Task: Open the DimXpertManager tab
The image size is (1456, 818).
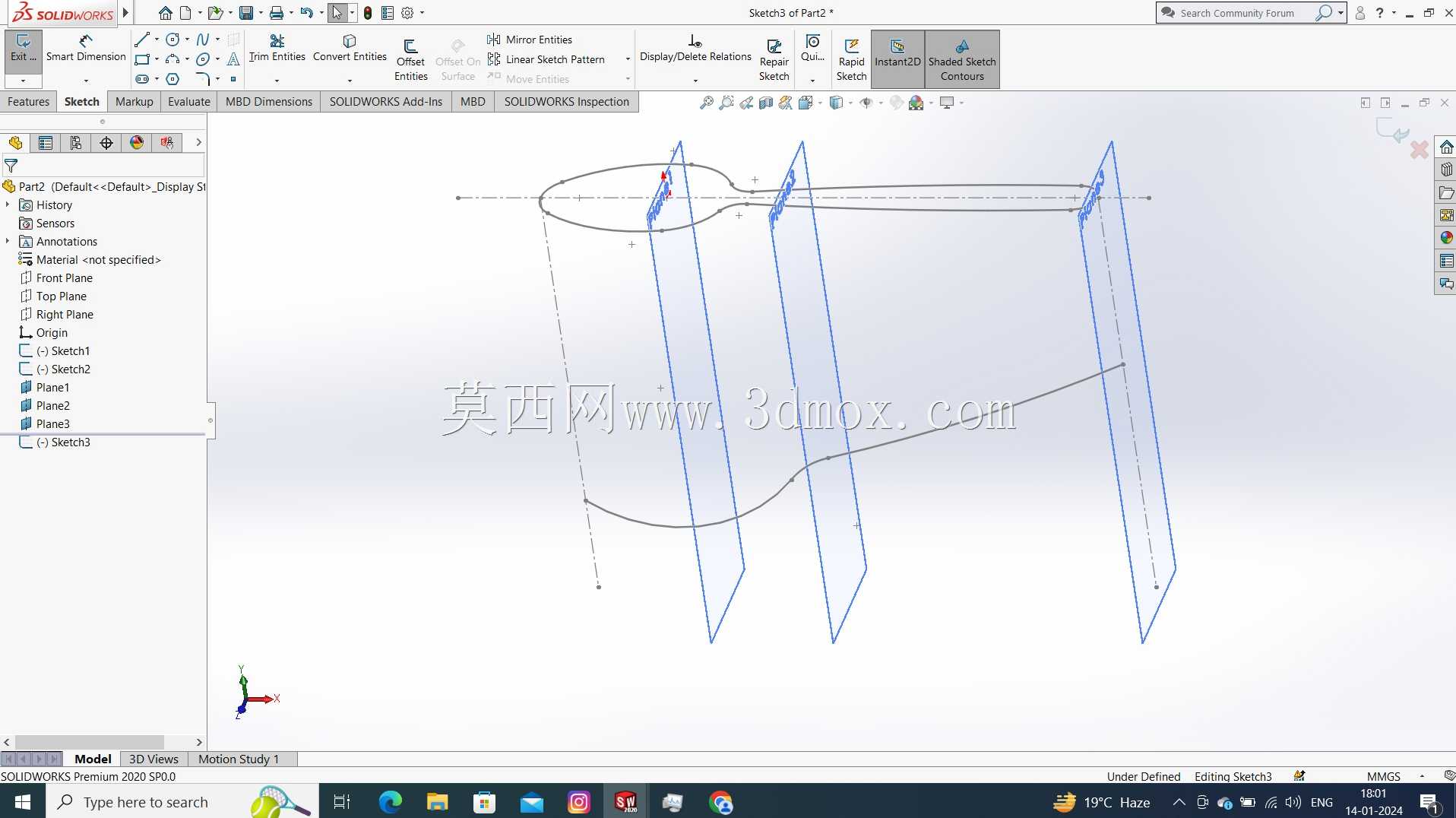Action: (106, 143)
